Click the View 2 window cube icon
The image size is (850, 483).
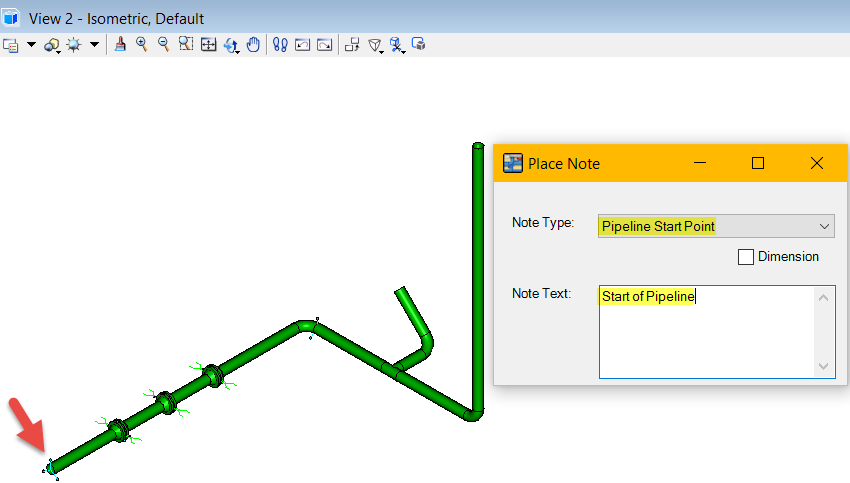click(11, 18)
